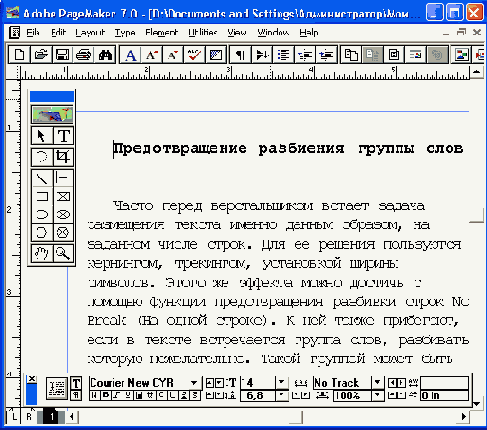Select the Zoom magnifier tool

[x=63, y=253]
